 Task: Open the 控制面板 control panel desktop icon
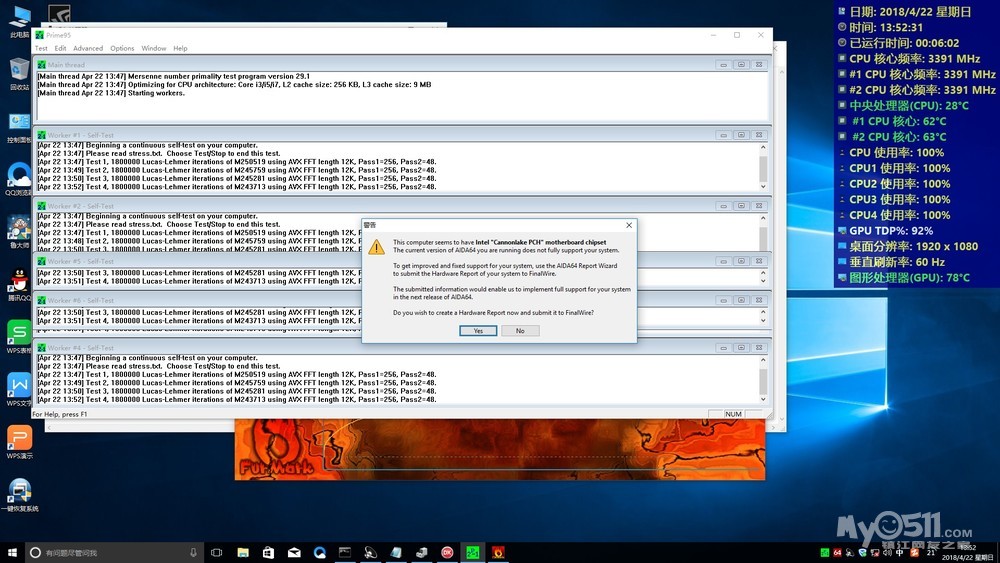click(19, 126)
